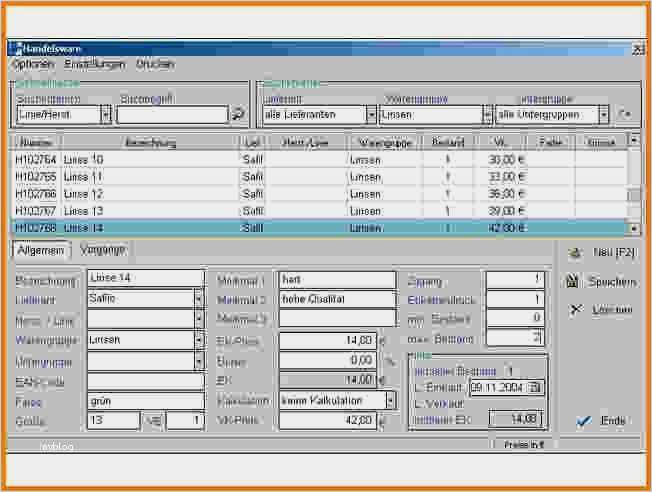
Task: Click the Speichern button label
Action: pos(612,282)
